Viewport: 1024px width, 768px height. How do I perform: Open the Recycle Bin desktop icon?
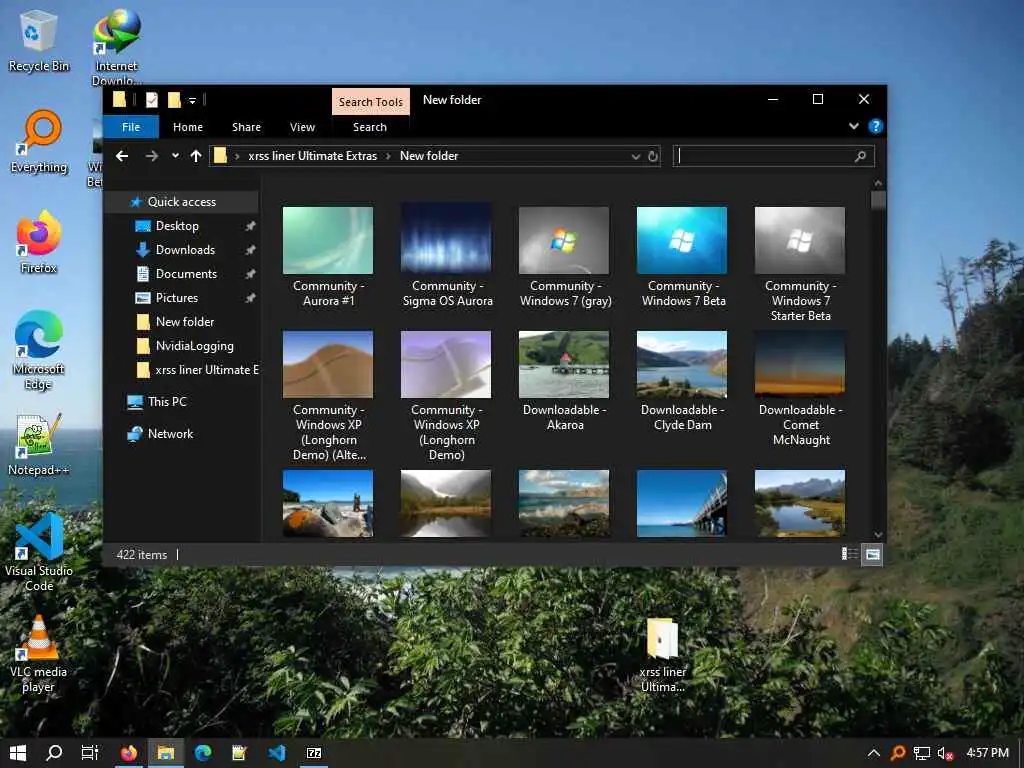[x=38, y=40]
